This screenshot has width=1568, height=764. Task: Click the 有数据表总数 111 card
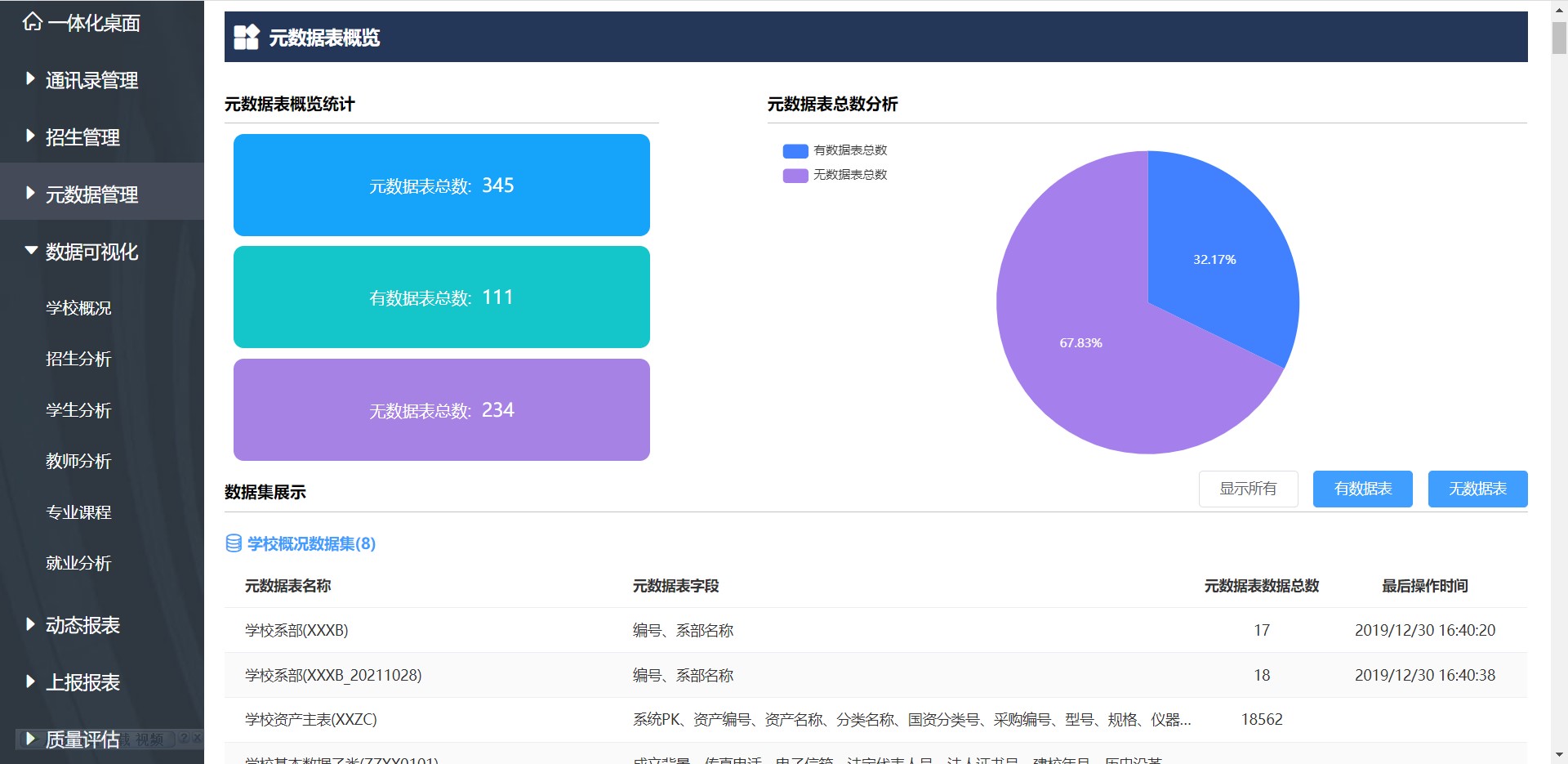(x=441, y=297)
